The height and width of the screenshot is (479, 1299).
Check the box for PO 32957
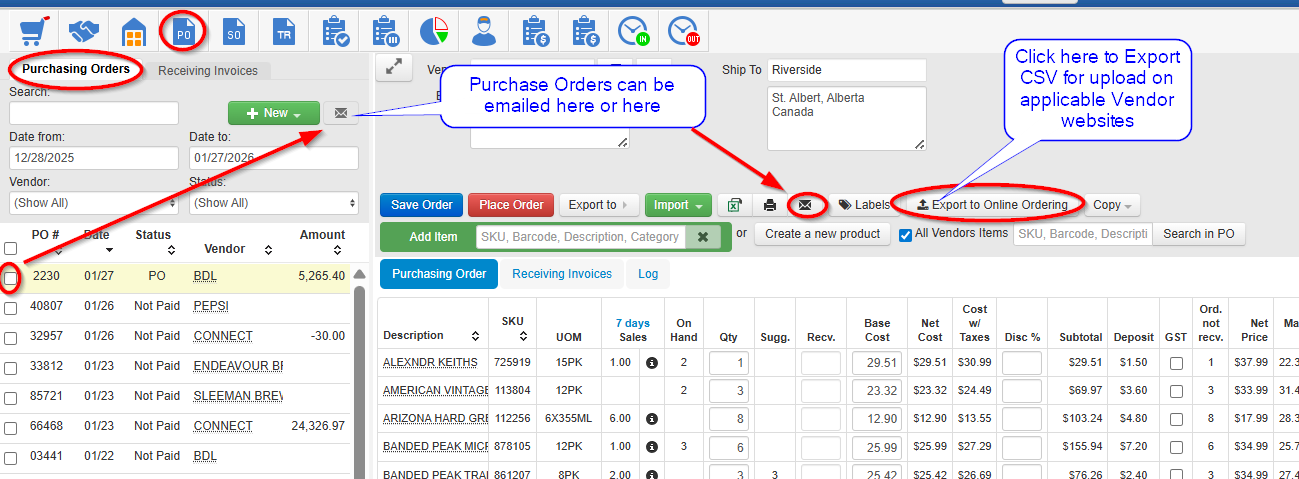point(10,338)
